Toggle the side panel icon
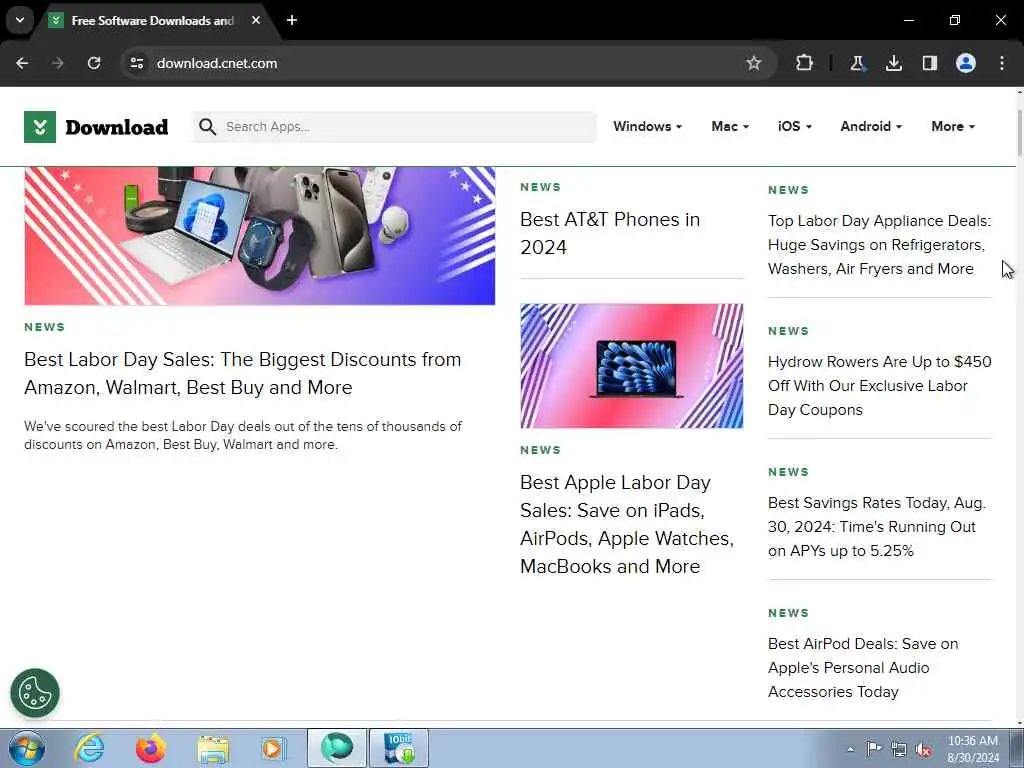The height and width of the screenshot is (768, 1024). 929,63
